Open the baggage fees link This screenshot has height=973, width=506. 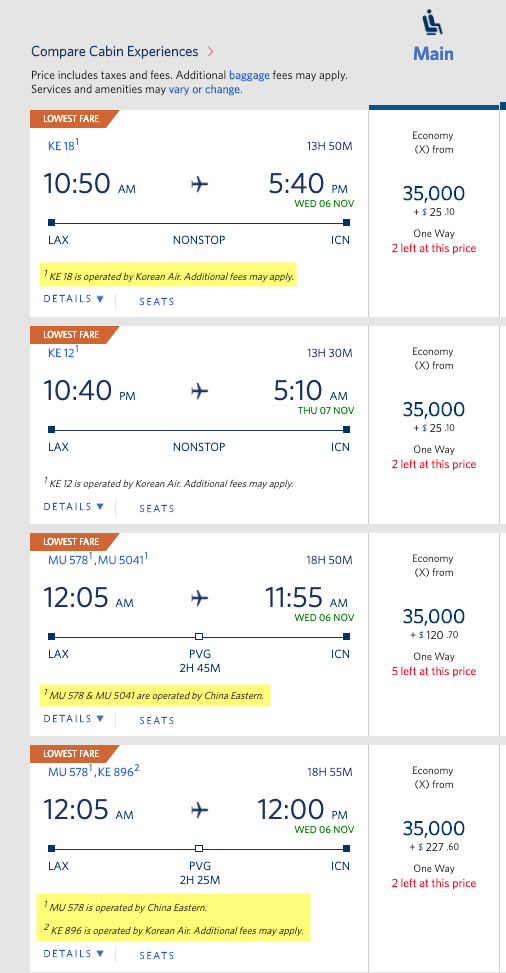250,76
